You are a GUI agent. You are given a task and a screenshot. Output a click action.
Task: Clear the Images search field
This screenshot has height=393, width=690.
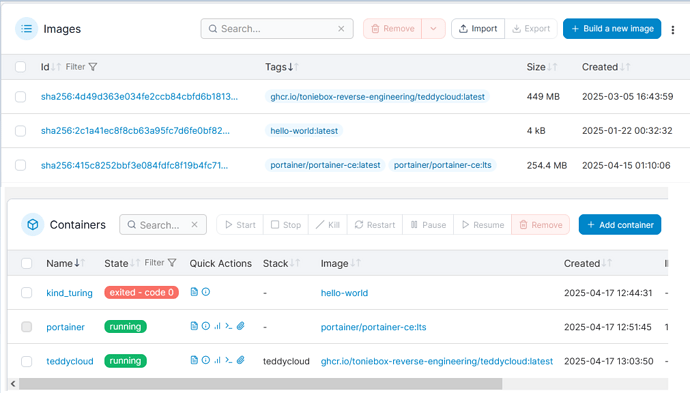341,29
